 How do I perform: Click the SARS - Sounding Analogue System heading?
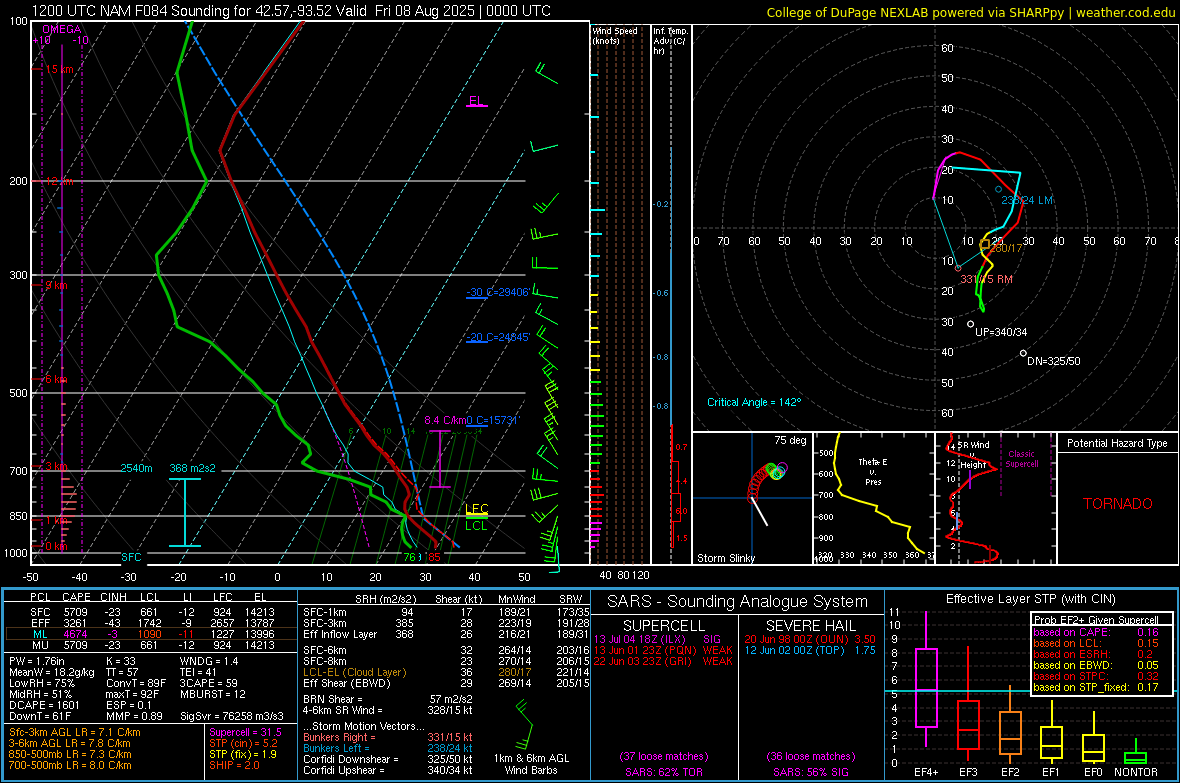click(x=738, y=602)
